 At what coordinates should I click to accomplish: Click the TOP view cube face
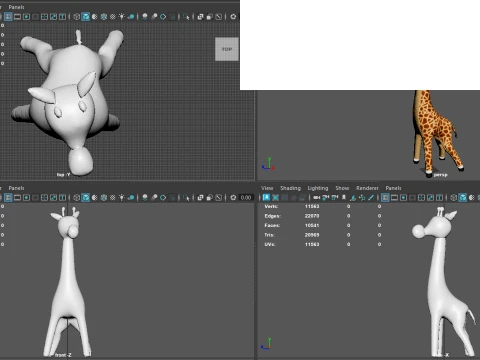coord(227,49)
